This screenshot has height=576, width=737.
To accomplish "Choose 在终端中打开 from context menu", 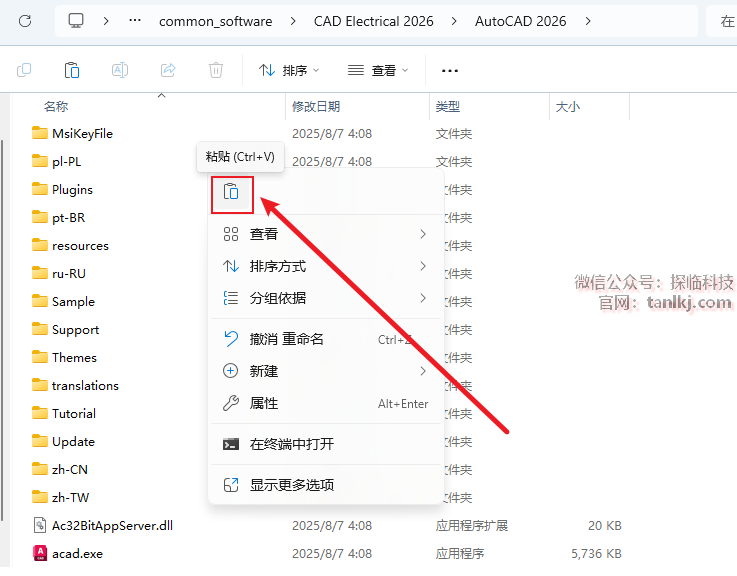I will pos(291,444).
